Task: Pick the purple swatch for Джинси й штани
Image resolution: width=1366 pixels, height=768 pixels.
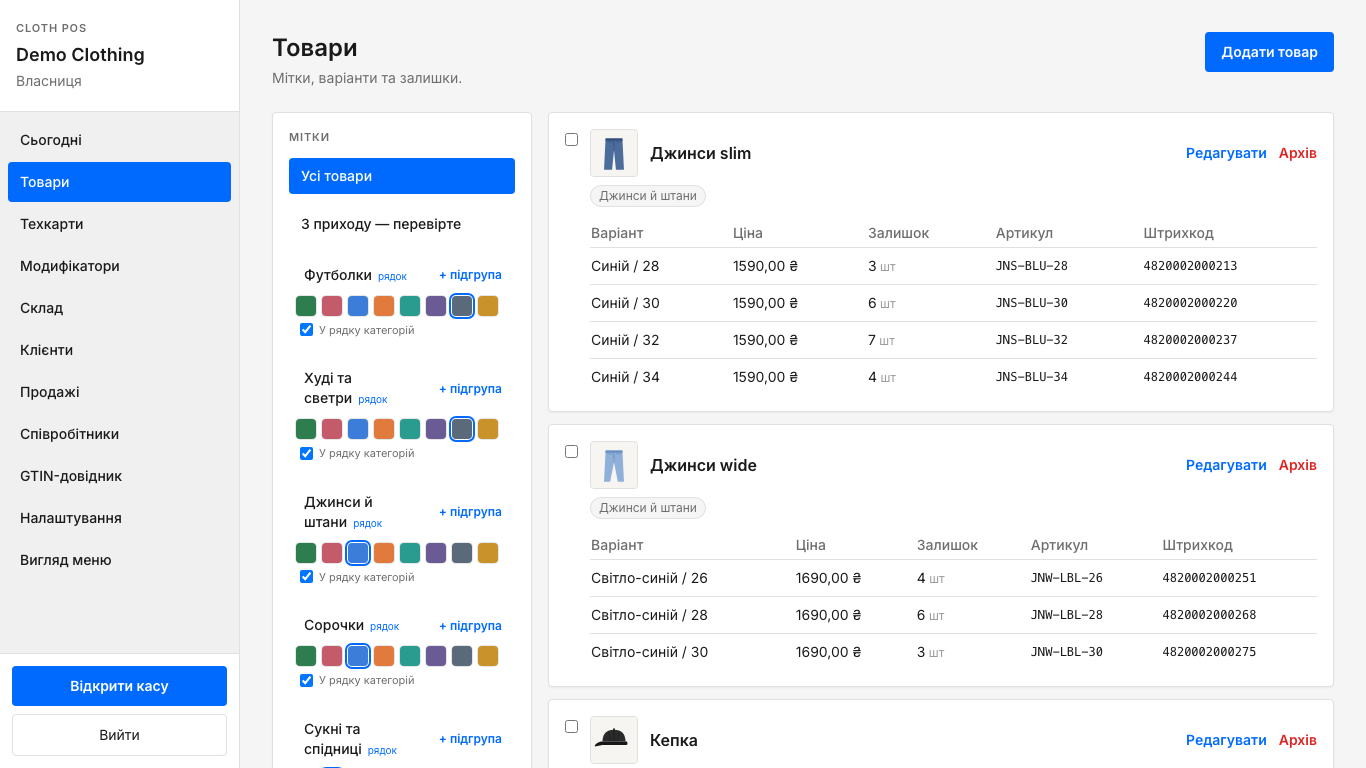Action: pyautogui.click(x=436, y=553)
